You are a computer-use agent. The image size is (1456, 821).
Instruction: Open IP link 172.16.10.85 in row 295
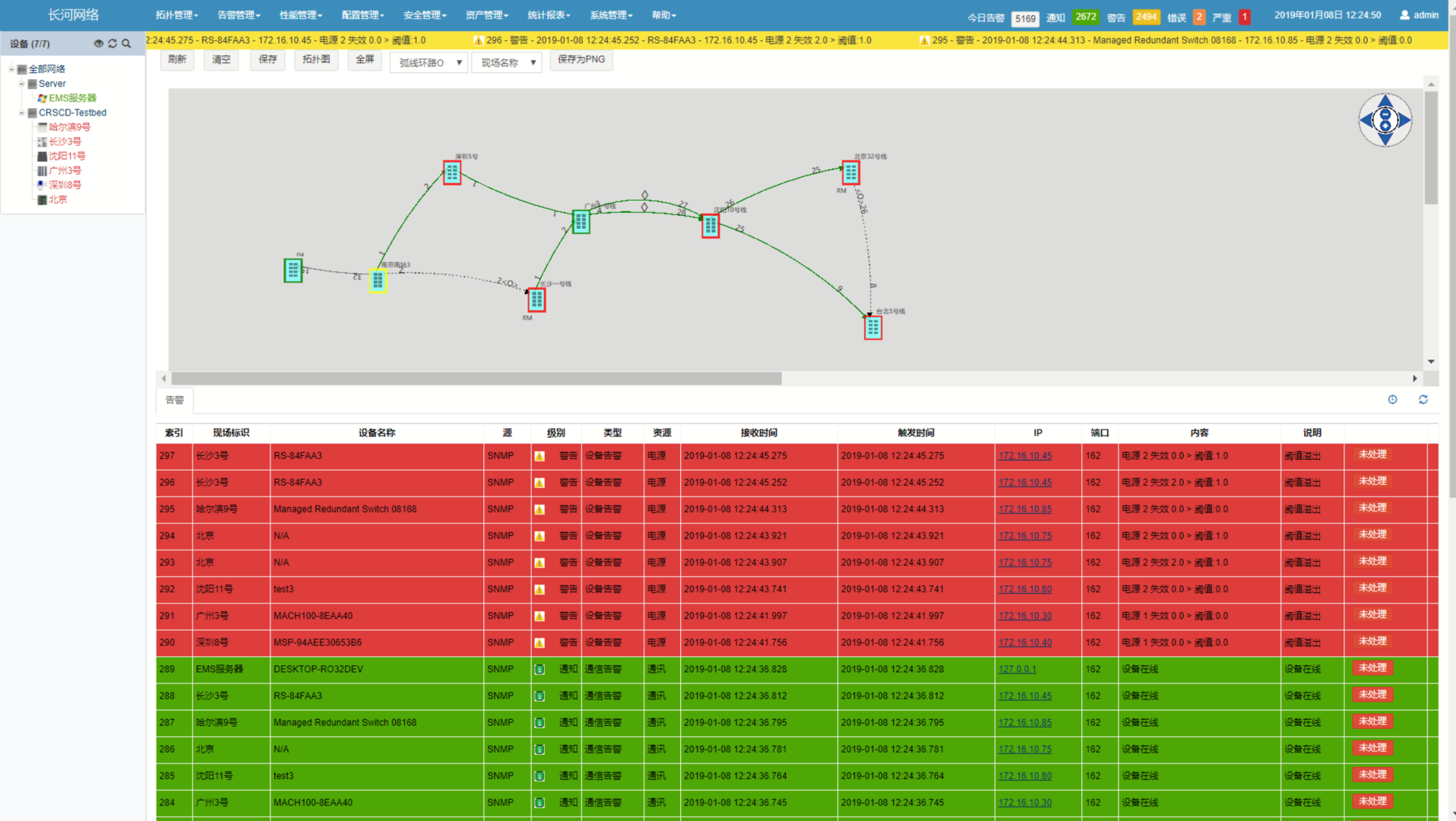(x=1024, y=509)
